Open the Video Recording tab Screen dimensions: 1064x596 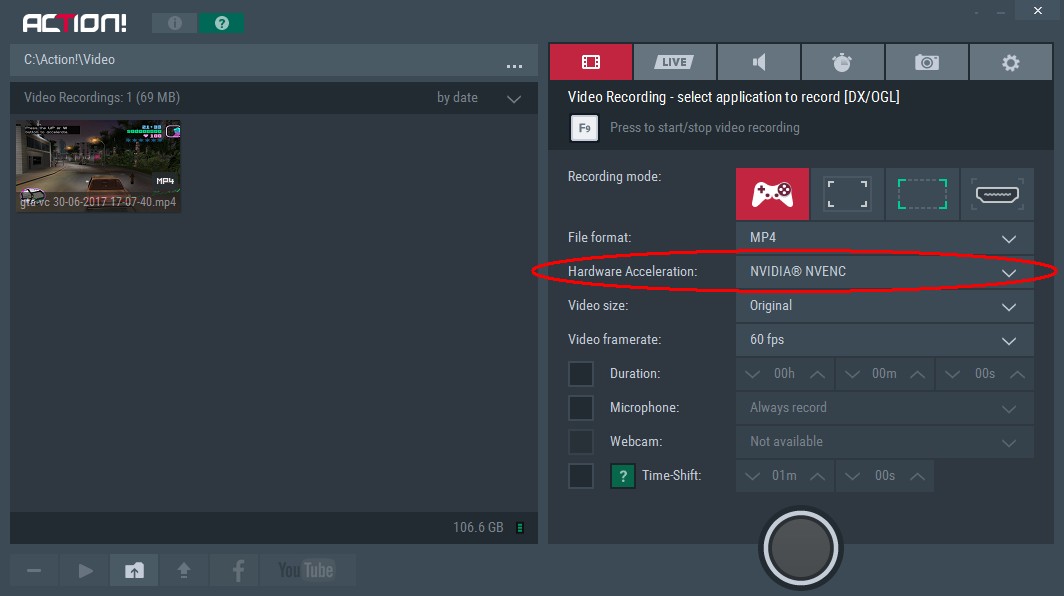591,62
